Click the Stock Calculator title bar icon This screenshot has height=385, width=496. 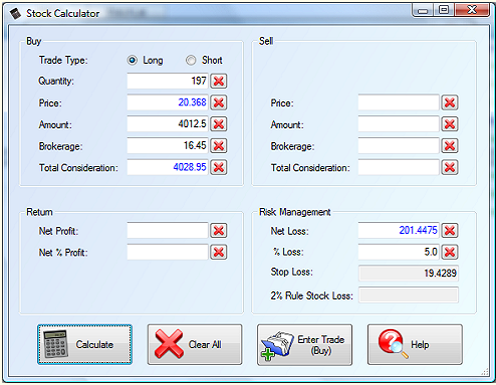click(15, 13)
